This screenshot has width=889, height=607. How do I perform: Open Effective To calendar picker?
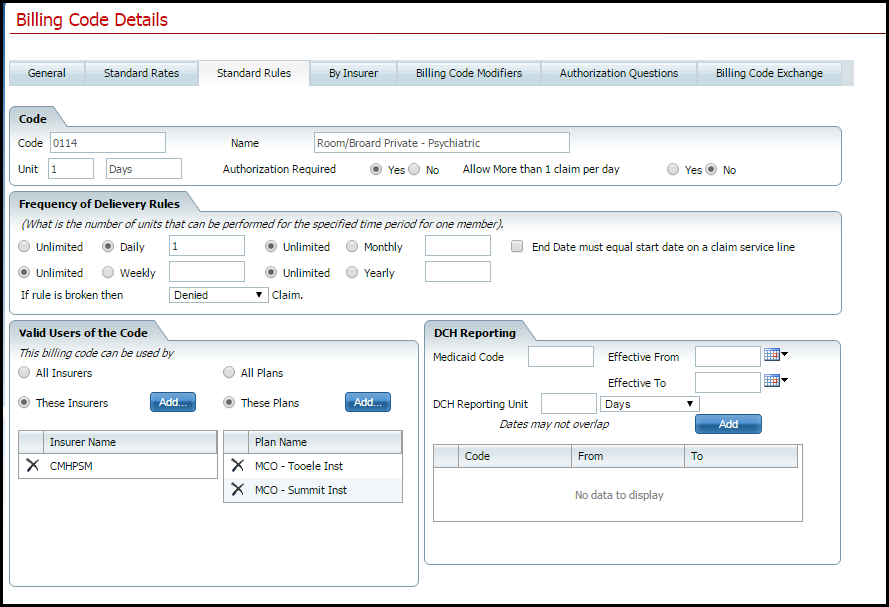click(775, 381)
